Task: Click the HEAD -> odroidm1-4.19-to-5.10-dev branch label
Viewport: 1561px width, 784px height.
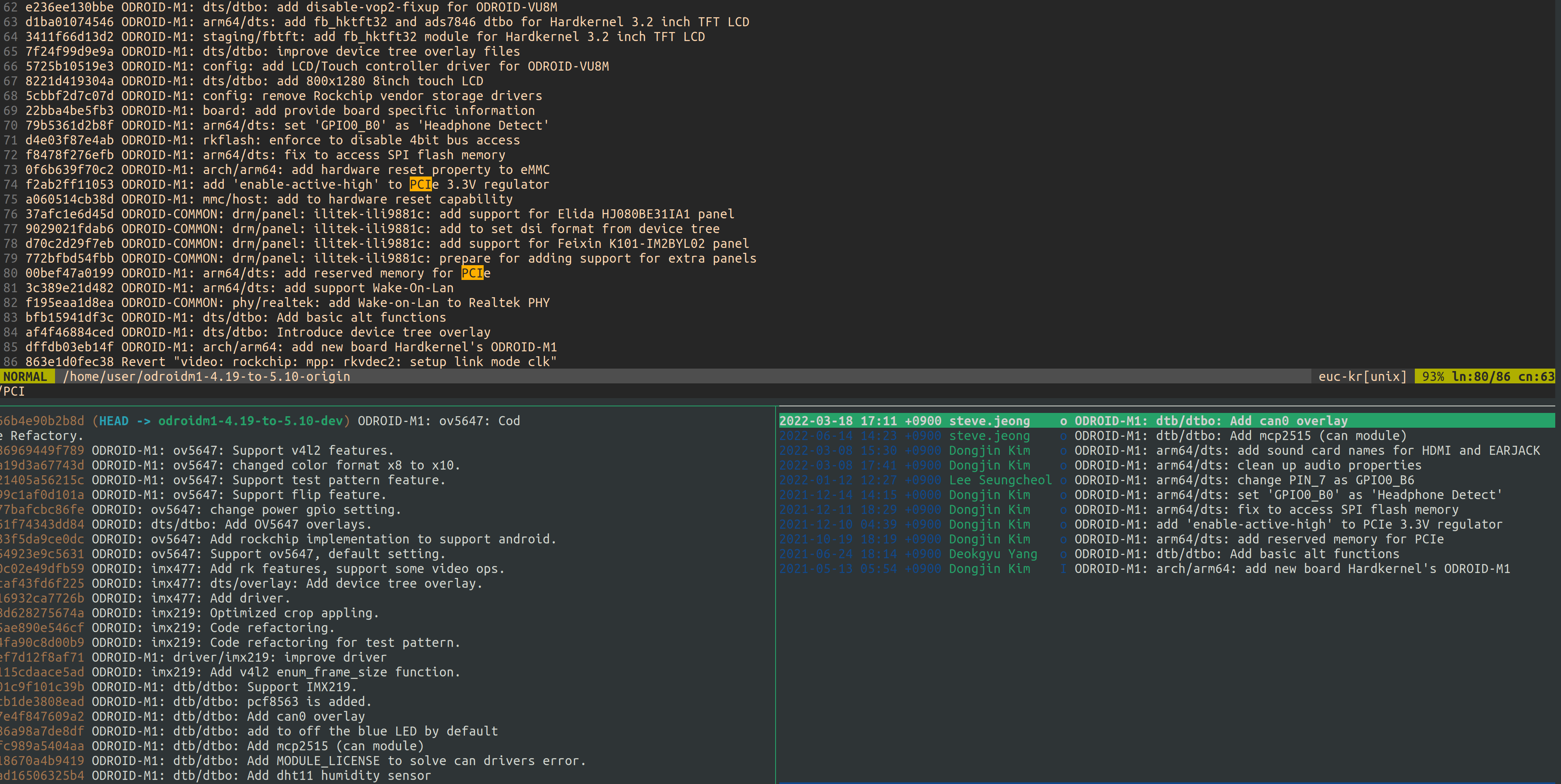Action: coord(221,420)
